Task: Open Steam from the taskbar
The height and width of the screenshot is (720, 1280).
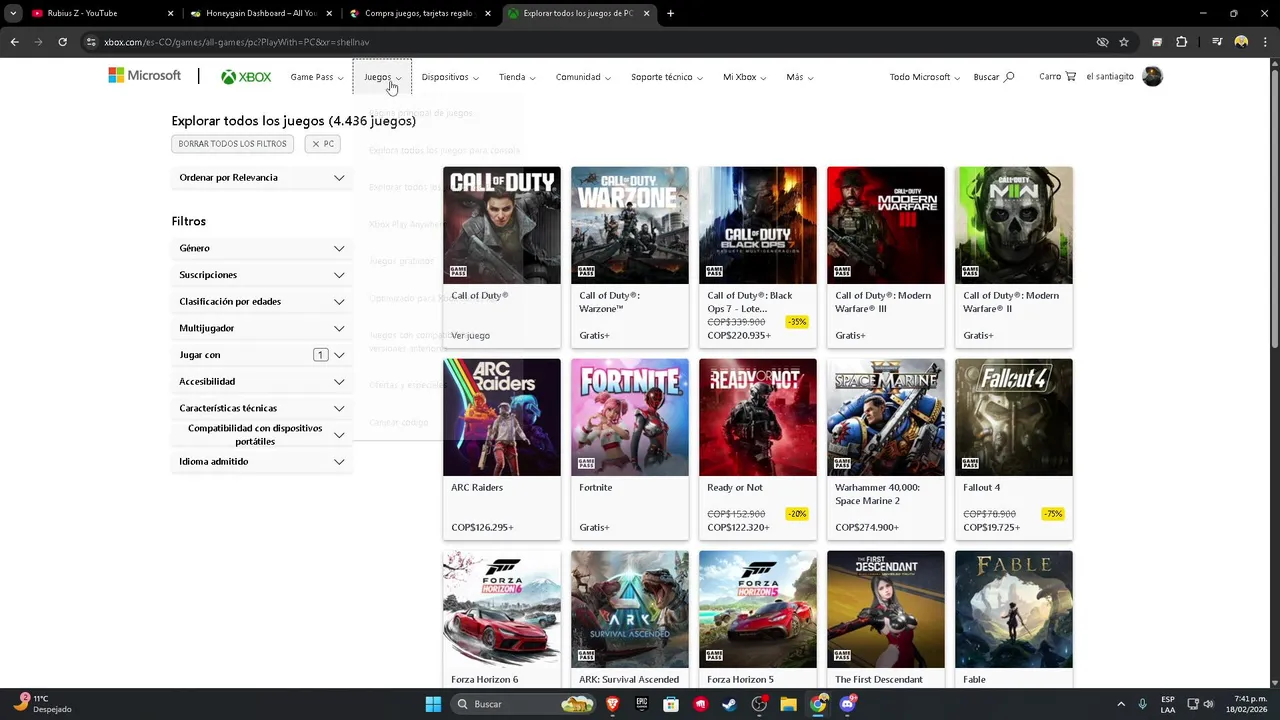Action: pos(730,704)
